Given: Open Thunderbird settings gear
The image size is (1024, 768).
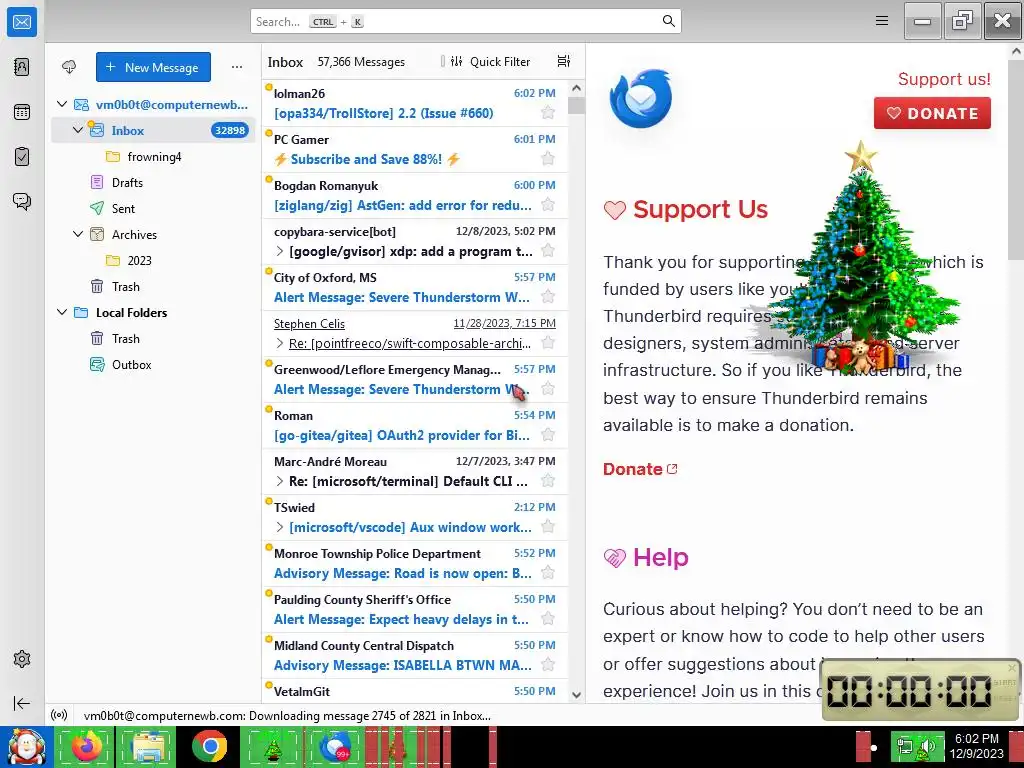Looking at the screenshot, I should [22, 659].
